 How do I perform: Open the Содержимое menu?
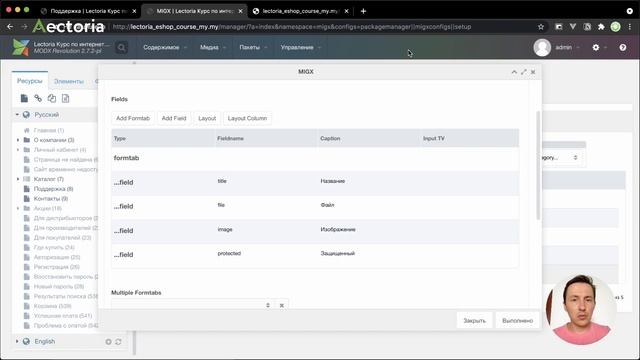click(165, 47)
